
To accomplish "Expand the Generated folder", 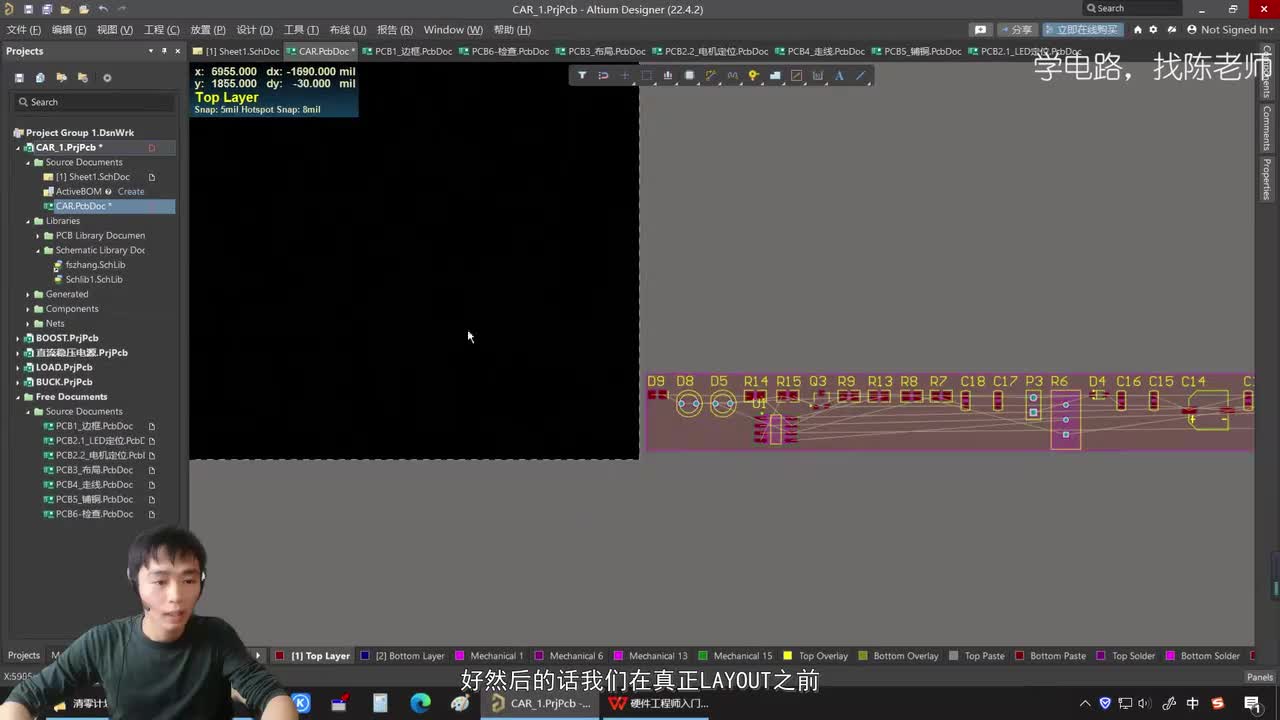I will [28, 294].
